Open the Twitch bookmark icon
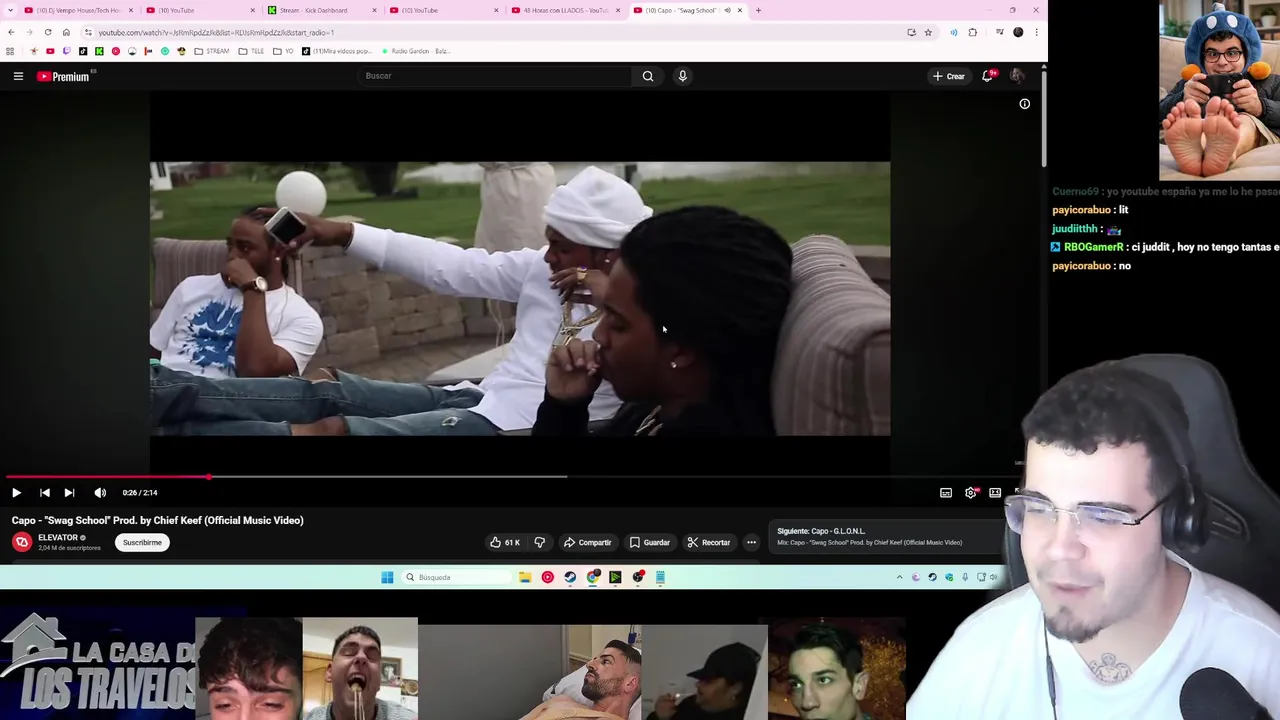The image size is (1280, 720). pos(66,51)
